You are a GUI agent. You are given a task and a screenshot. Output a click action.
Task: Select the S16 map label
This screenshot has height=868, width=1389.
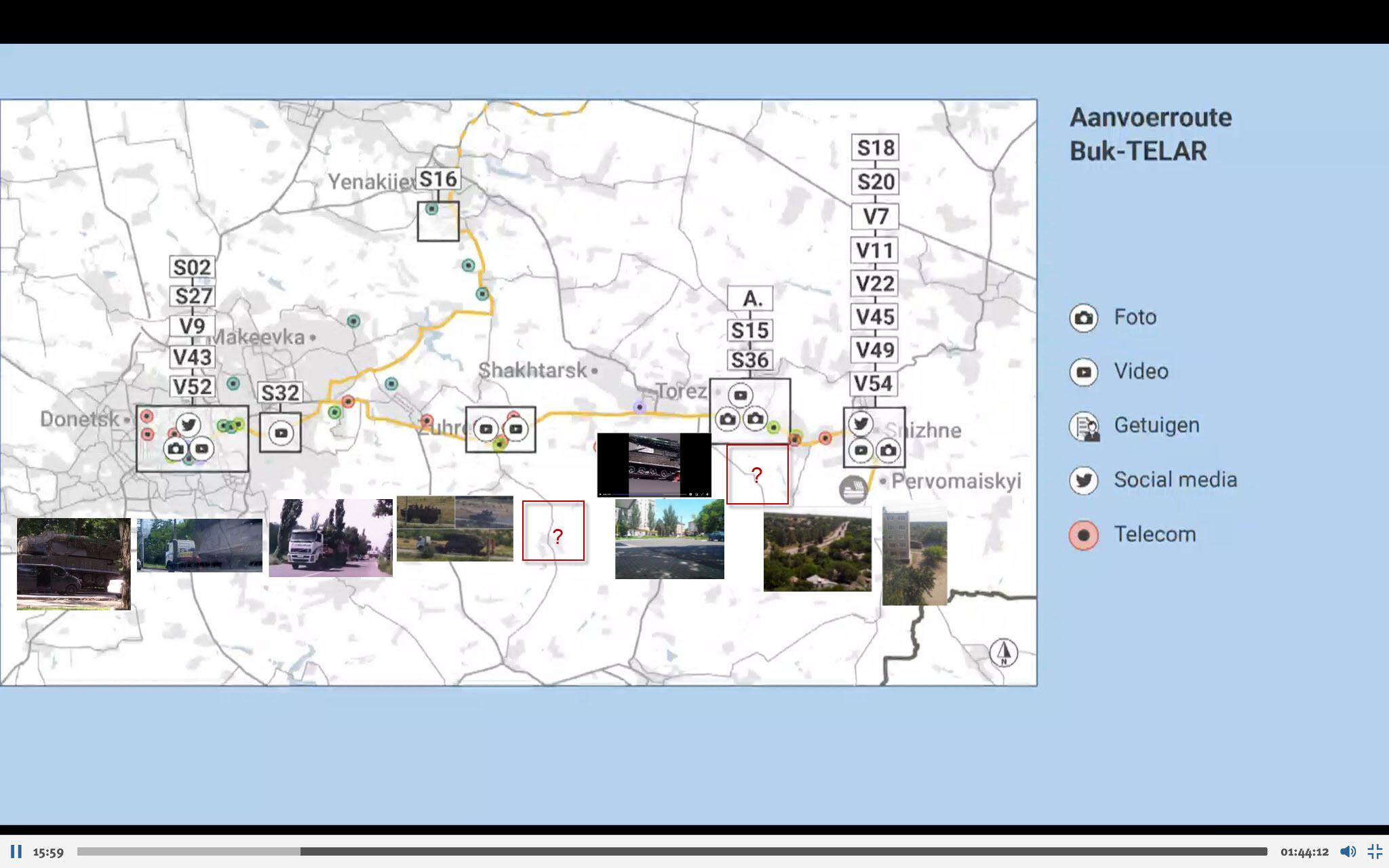pyautogui.click(x=438, y=179)
